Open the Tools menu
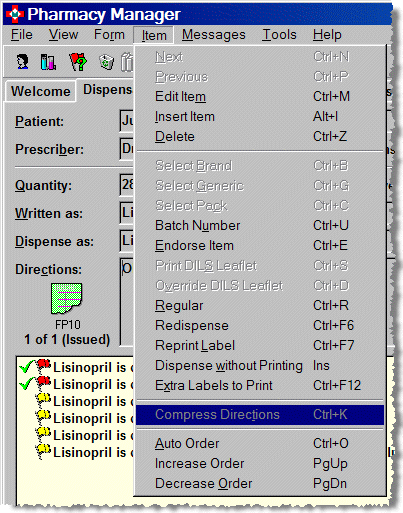This screenshot has width=403, height=513. 279,35
